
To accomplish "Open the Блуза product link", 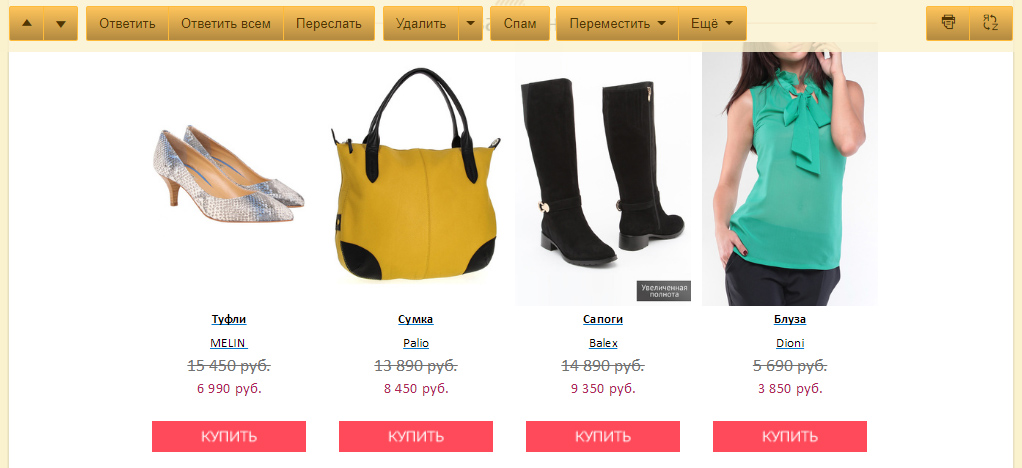I will [x=790, y=319].
